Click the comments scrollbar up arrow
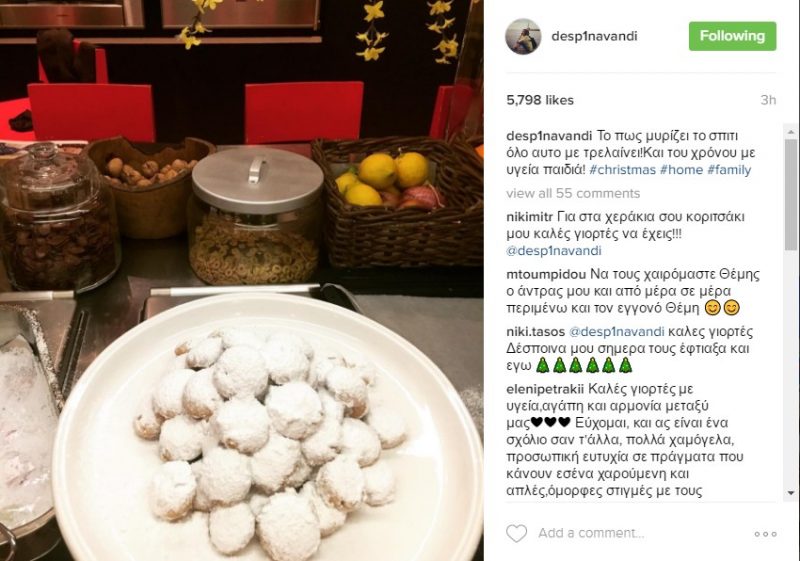 pos(791,133)
